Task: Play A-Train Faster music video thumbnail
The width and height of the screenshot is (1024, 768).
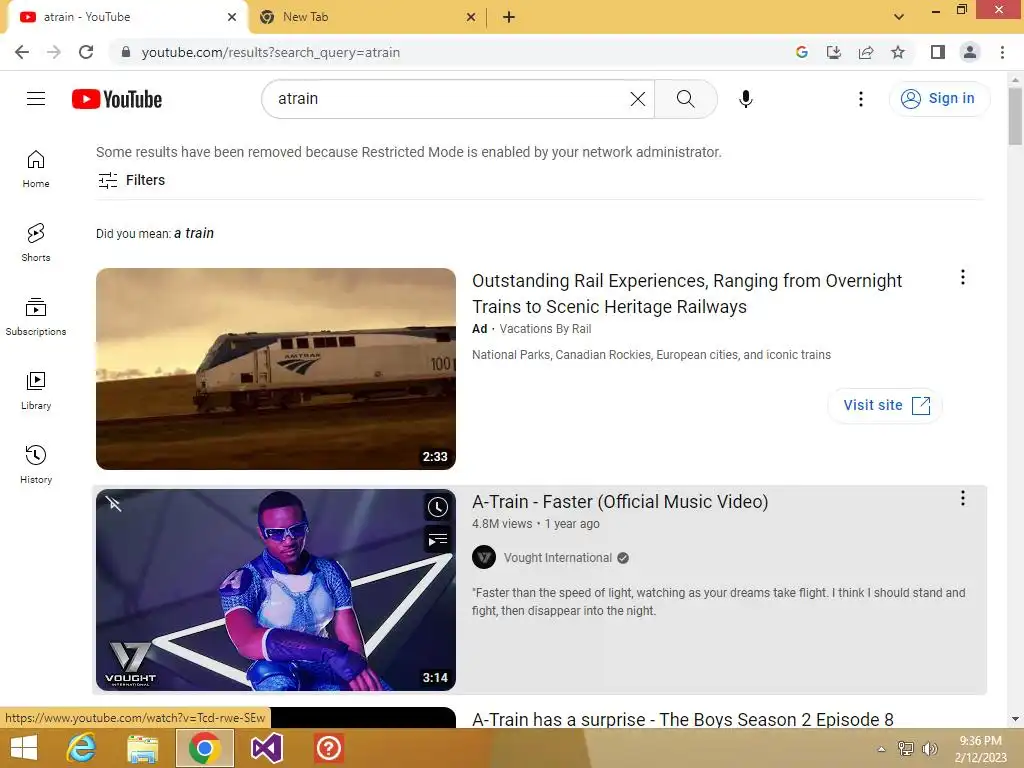Action: click(x=276, y=590)
